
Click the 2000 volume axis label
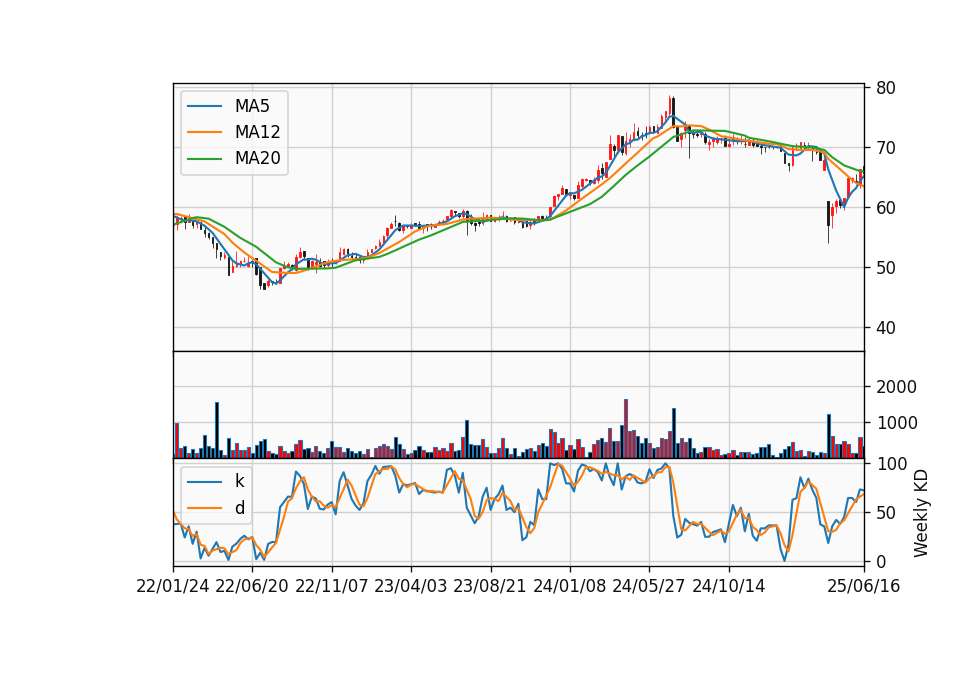coord(896,387)
